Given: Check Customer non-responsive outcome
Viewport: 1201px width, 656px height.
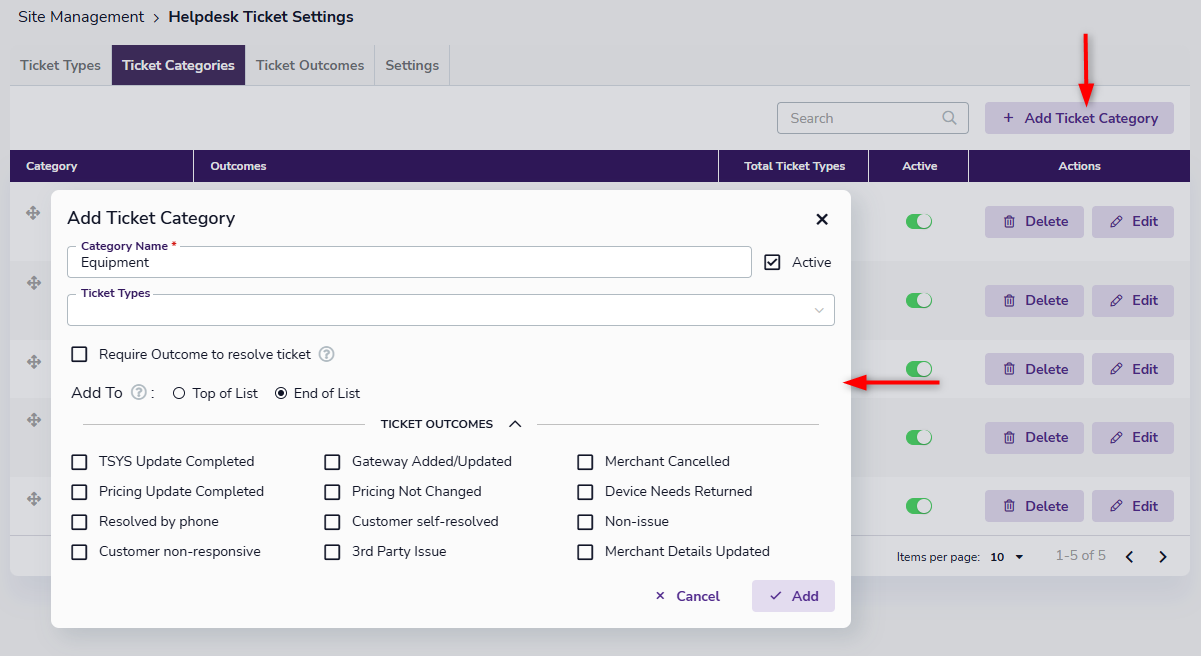Looking at the screenshot, I should pyautogui.click(x=79, y=552).
